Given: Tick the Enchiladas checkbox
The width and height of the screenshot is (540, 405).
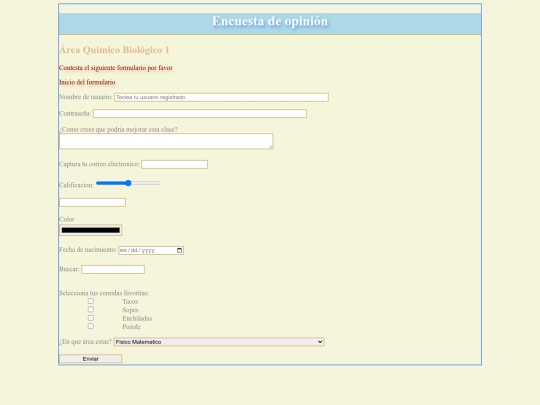Looking at the screenshot, I should 91,318.
